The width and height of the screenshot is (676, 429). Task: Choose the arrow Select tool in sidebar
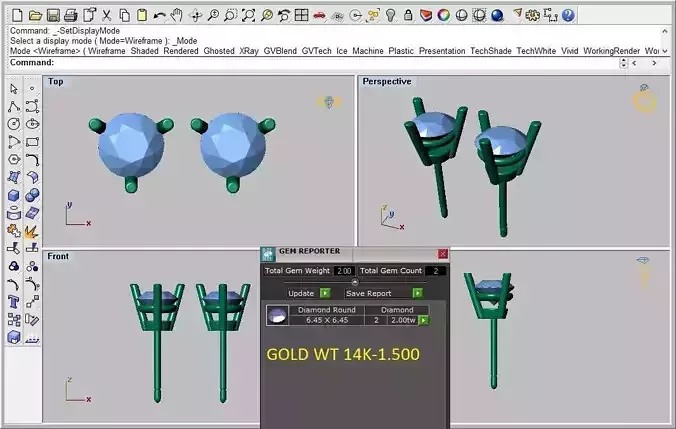(x=14, y=89)
